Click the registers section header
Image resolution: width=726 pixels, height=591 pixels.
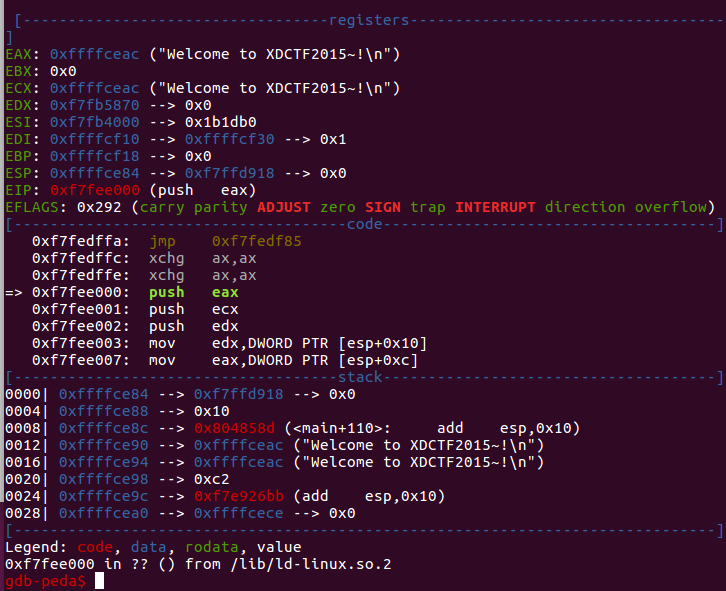[369, 20]
